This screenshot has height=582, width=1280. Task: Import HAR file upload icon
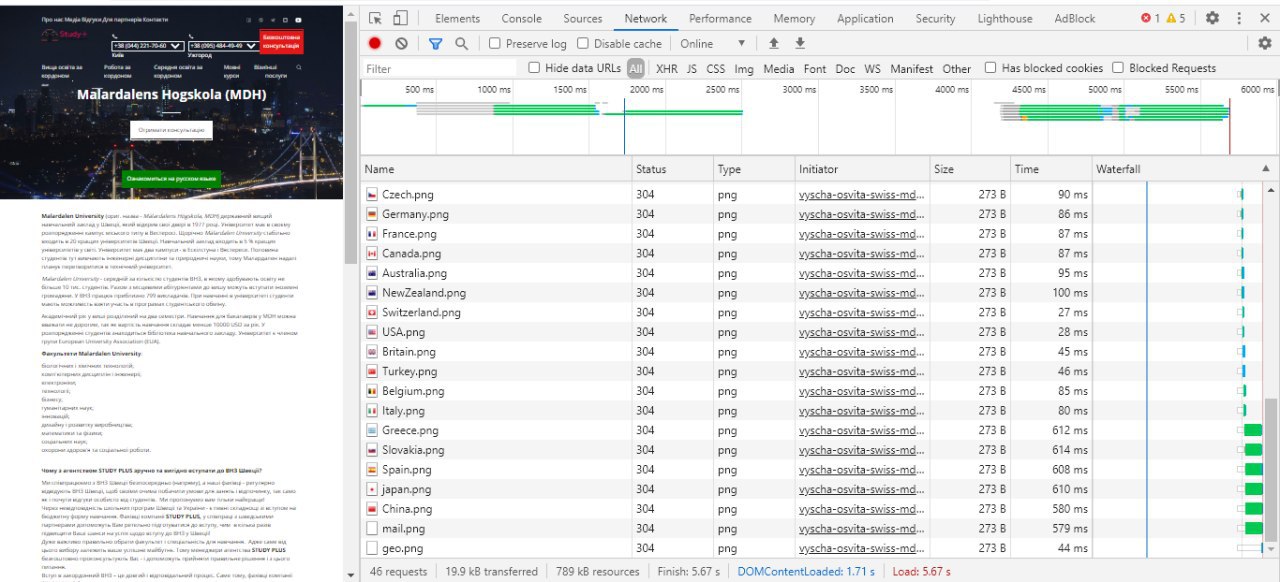[x=773, y=43]
